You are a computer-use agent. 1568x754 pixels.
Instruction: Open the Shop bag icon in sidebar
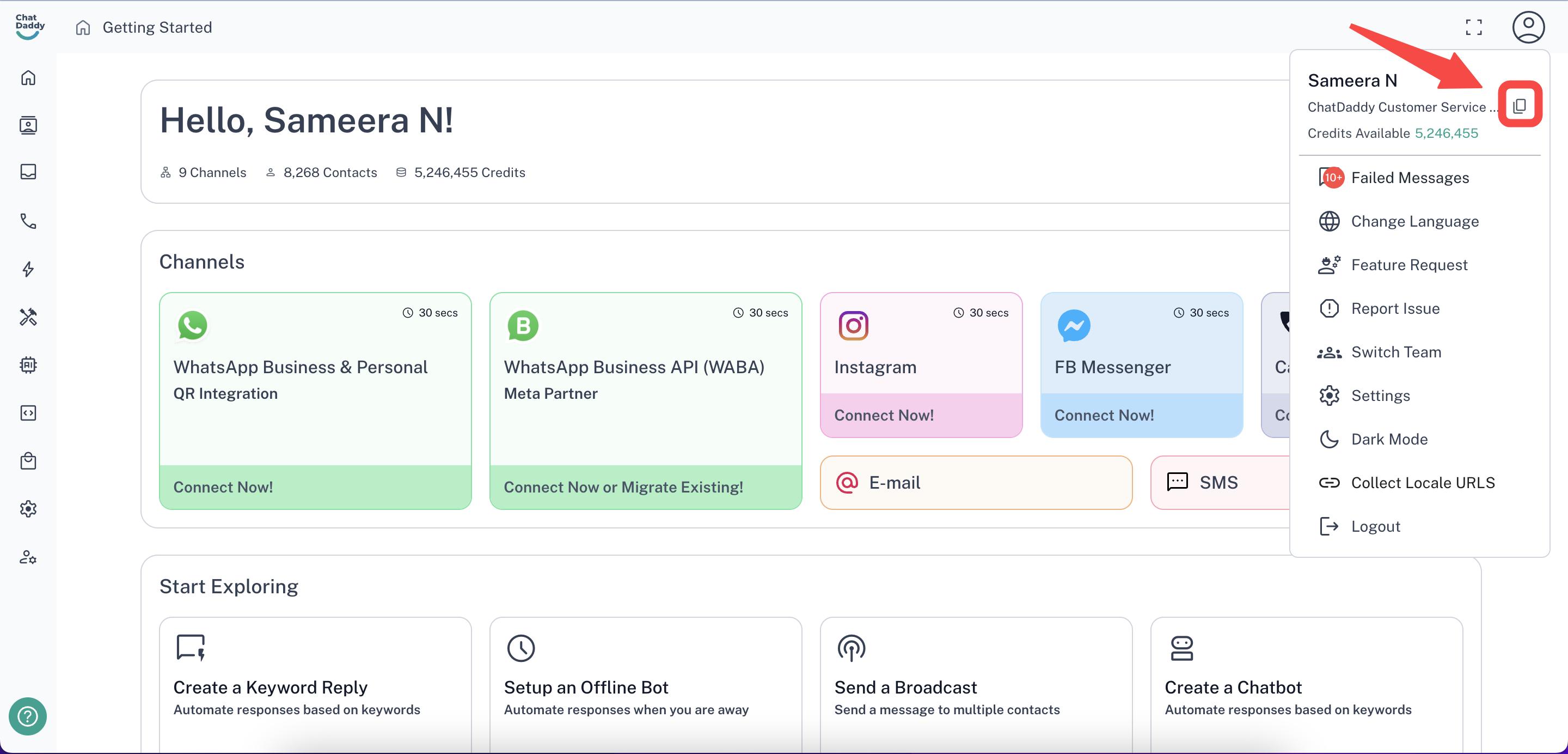(x=28, y=461)
